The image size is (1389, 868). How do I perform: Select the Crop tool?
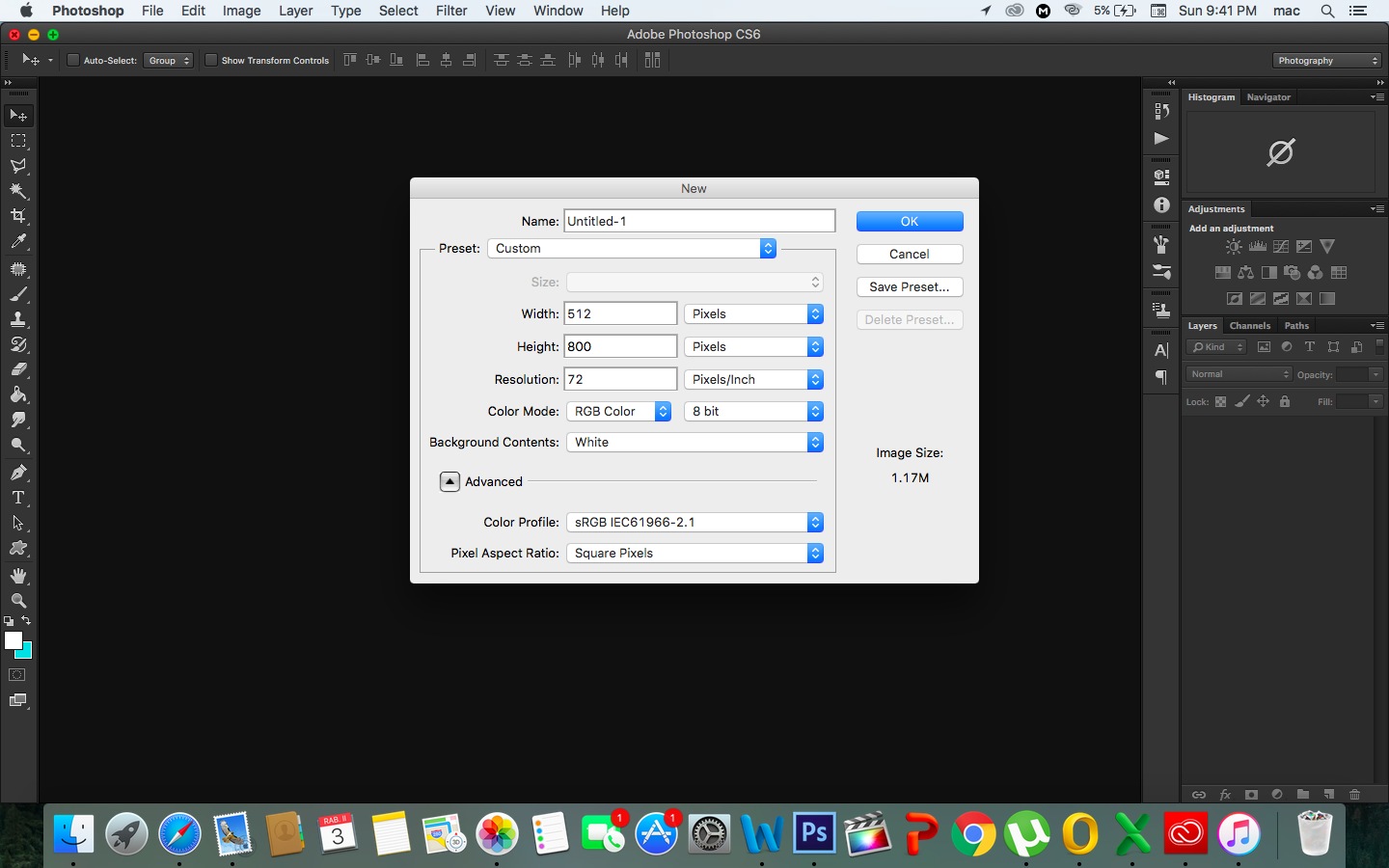point(18,216)
